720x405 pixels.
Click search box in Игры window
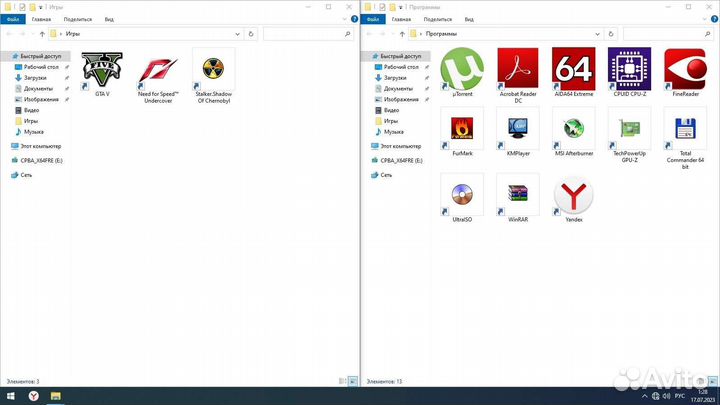pyautogui.click(x=308, y=34)
